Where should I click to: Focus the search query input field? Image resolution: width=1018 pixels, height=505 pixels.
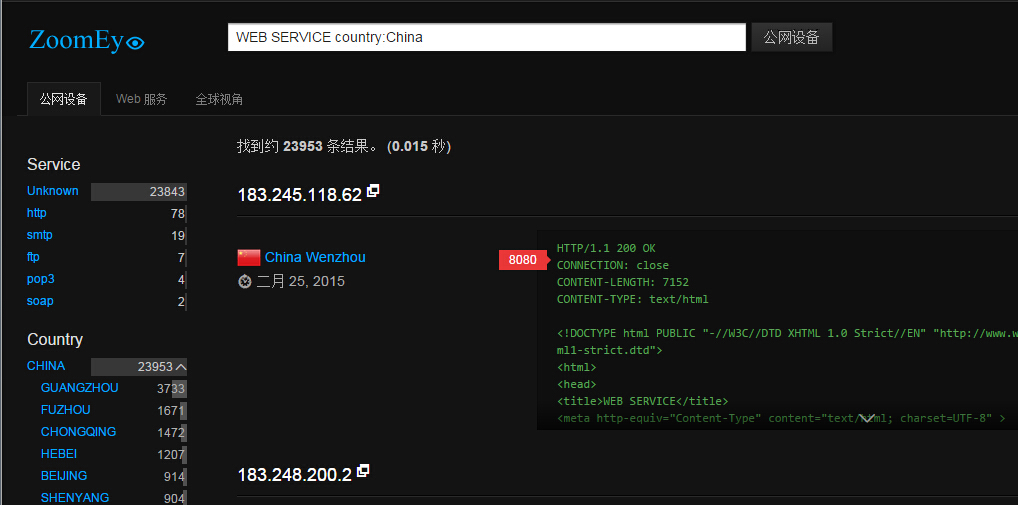[x=487, y=37]
